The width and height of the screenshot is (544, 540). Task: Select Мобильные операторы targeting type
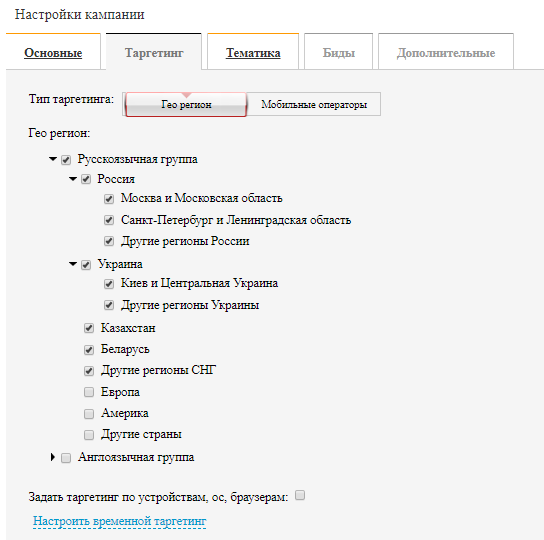[x=314, y=104]
